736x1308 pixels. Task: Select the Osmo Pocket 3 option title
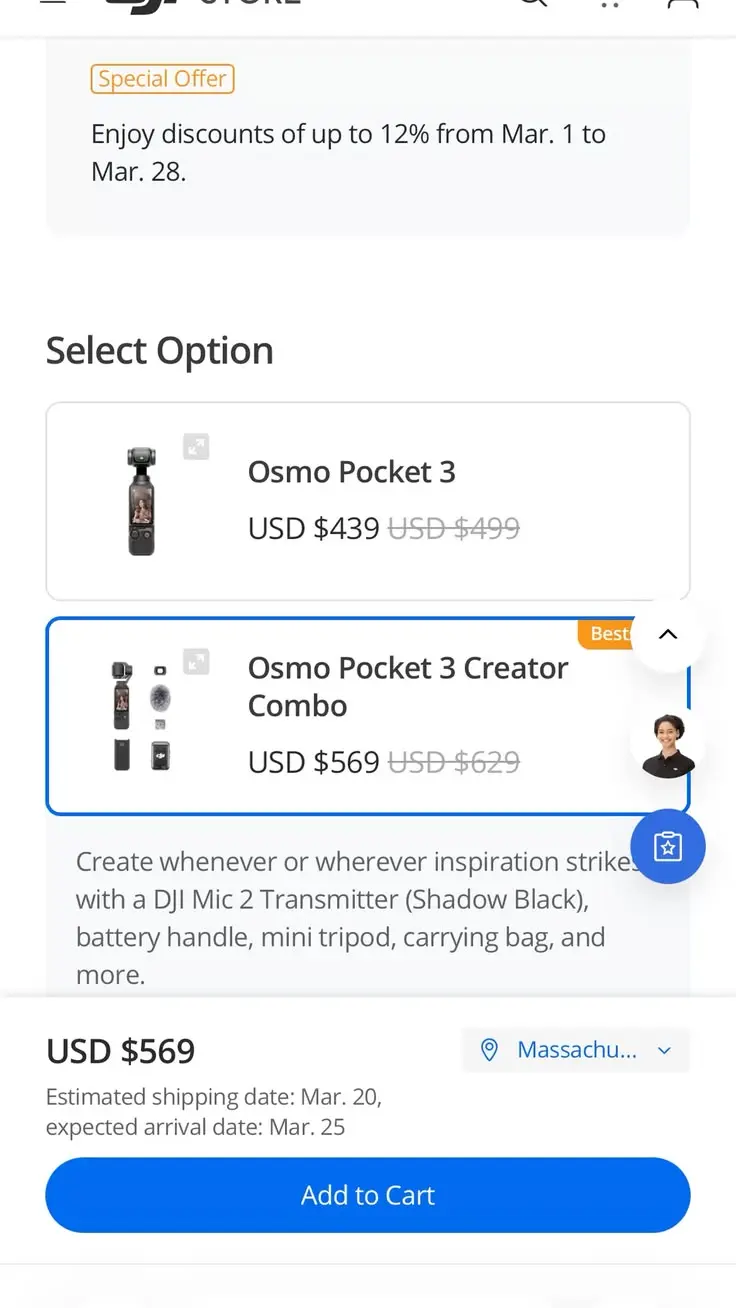click(352, 472)
